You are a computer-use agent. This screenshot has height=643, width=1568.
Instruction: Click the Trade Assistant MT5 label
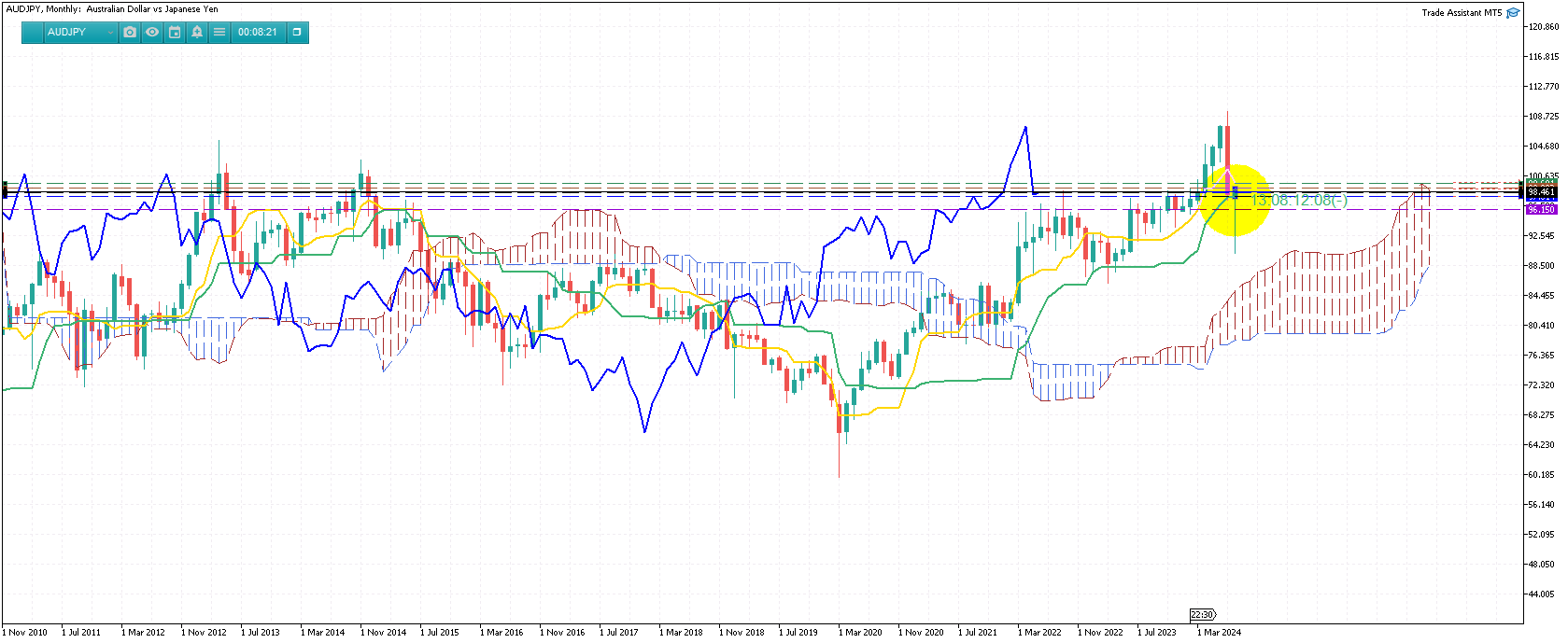point(1462,12)
